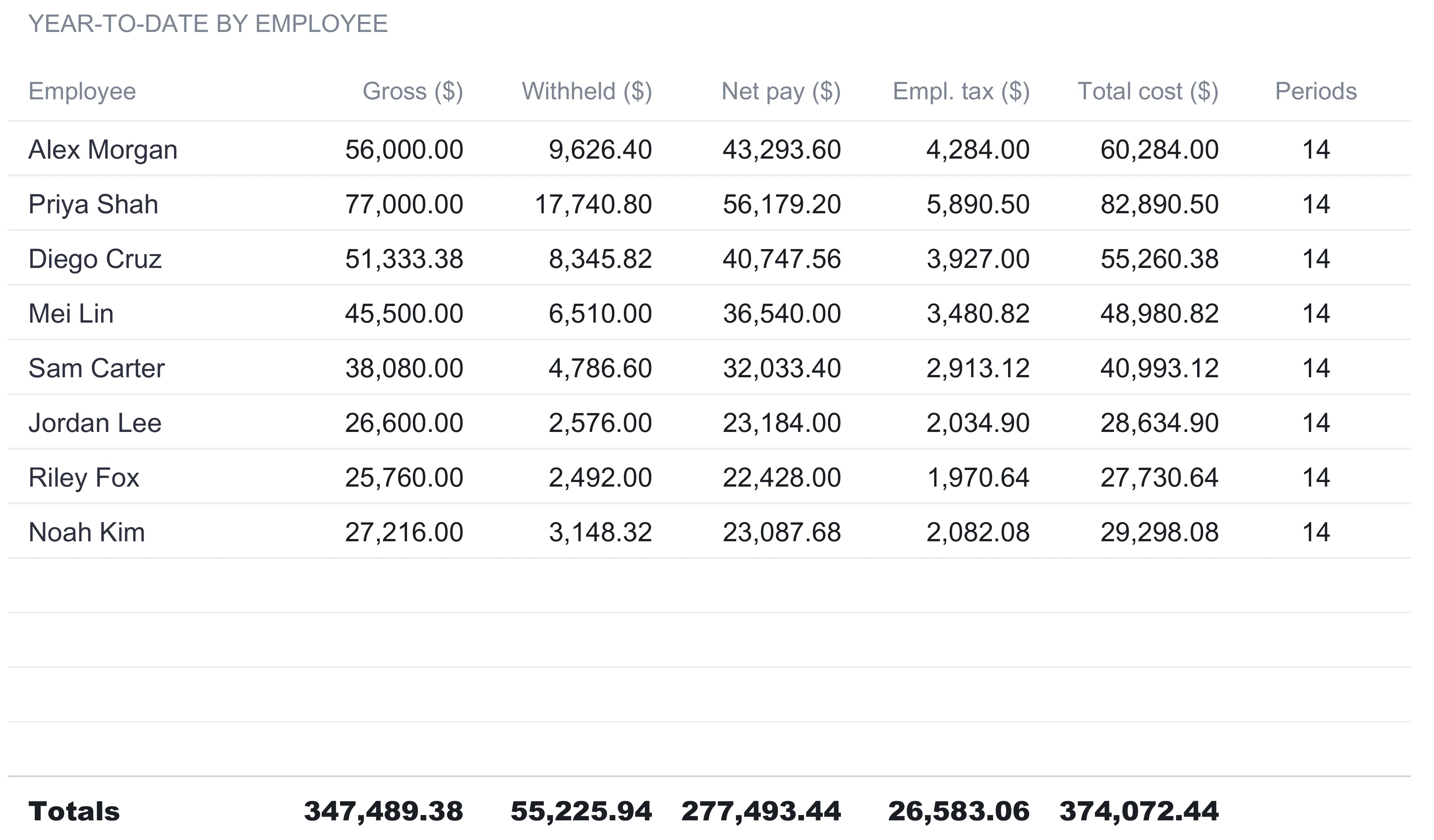Click the Empl. tax ($) column header

(x=962, y=92)
